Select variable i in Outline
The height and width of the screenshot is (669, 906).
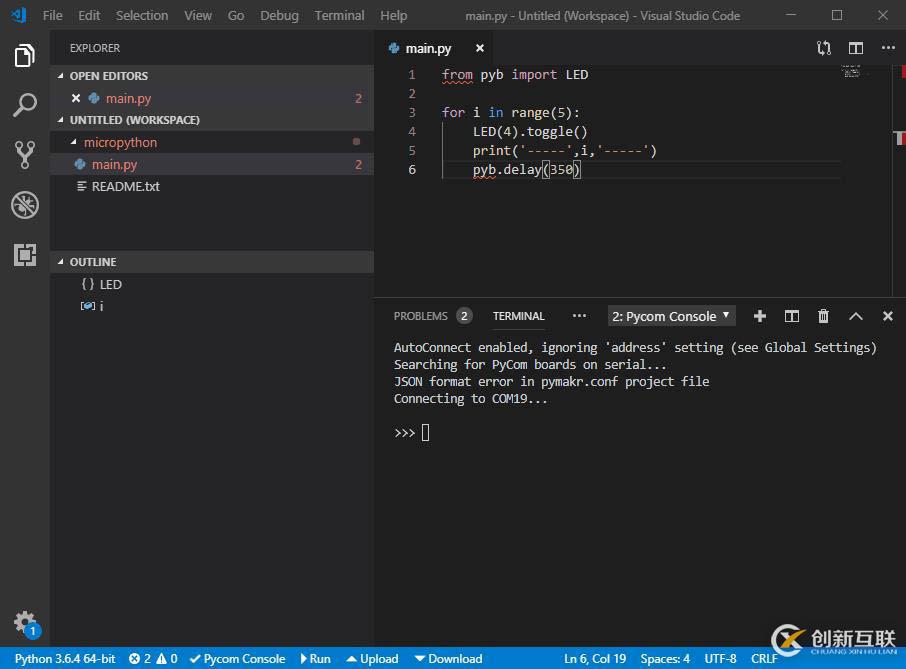[92, 306]
